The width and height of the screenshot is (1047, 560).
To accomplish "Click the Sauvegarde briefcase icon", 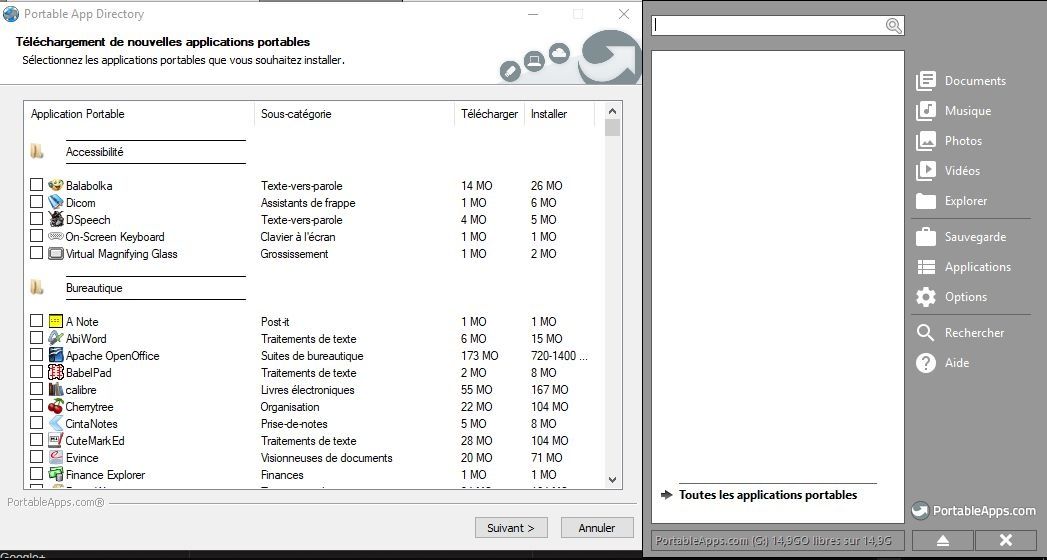I will [x=925, y=236].
